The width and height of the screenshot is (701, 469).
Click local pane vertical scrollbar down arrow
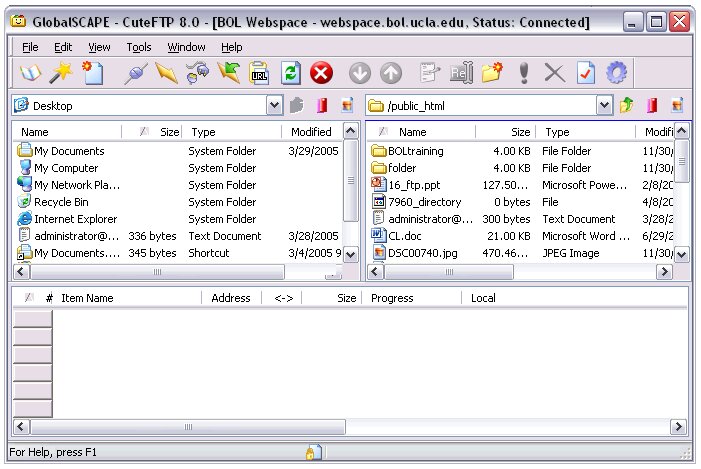pos(350,255)
